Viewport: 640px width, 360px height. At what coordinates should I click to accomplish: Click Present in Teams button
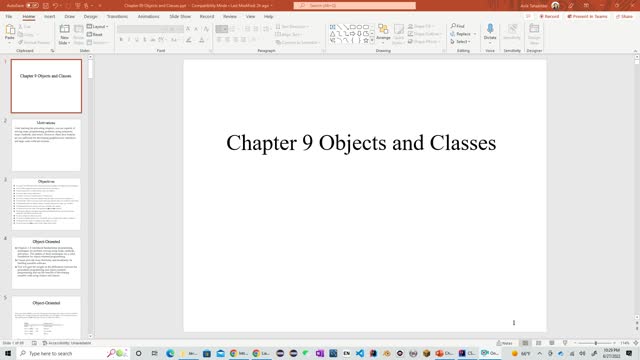pos(587,16)
